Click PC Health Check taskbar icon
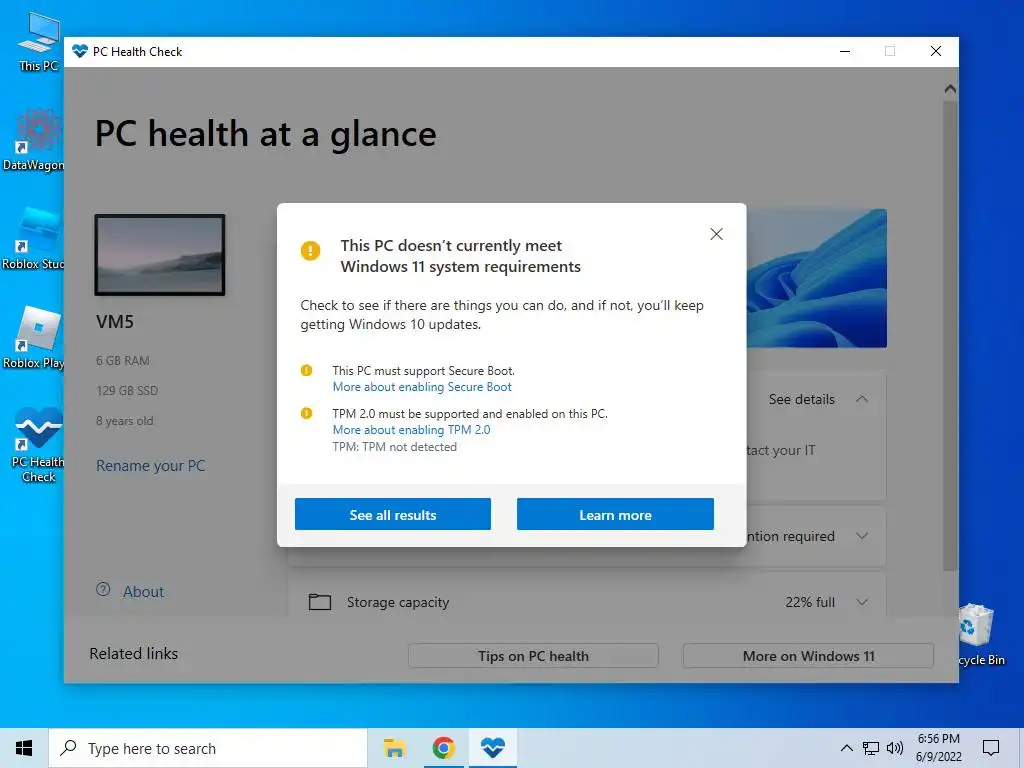The height and width of the screenshot is (768, 1024). pyautogui.click(x=492, y=748)
